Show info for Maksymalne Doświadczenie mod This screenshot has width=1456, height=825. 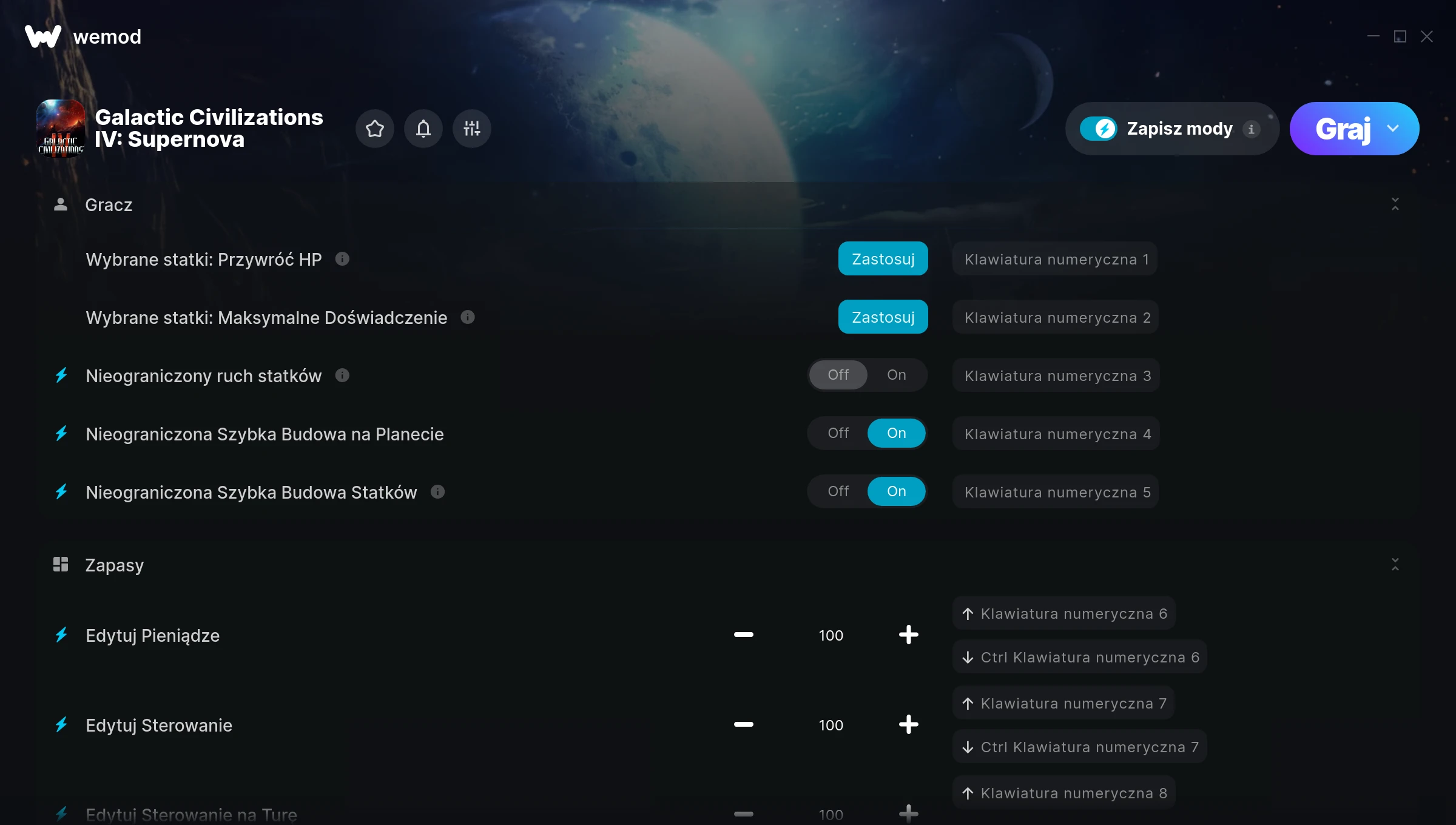click(x=467, y=317)
